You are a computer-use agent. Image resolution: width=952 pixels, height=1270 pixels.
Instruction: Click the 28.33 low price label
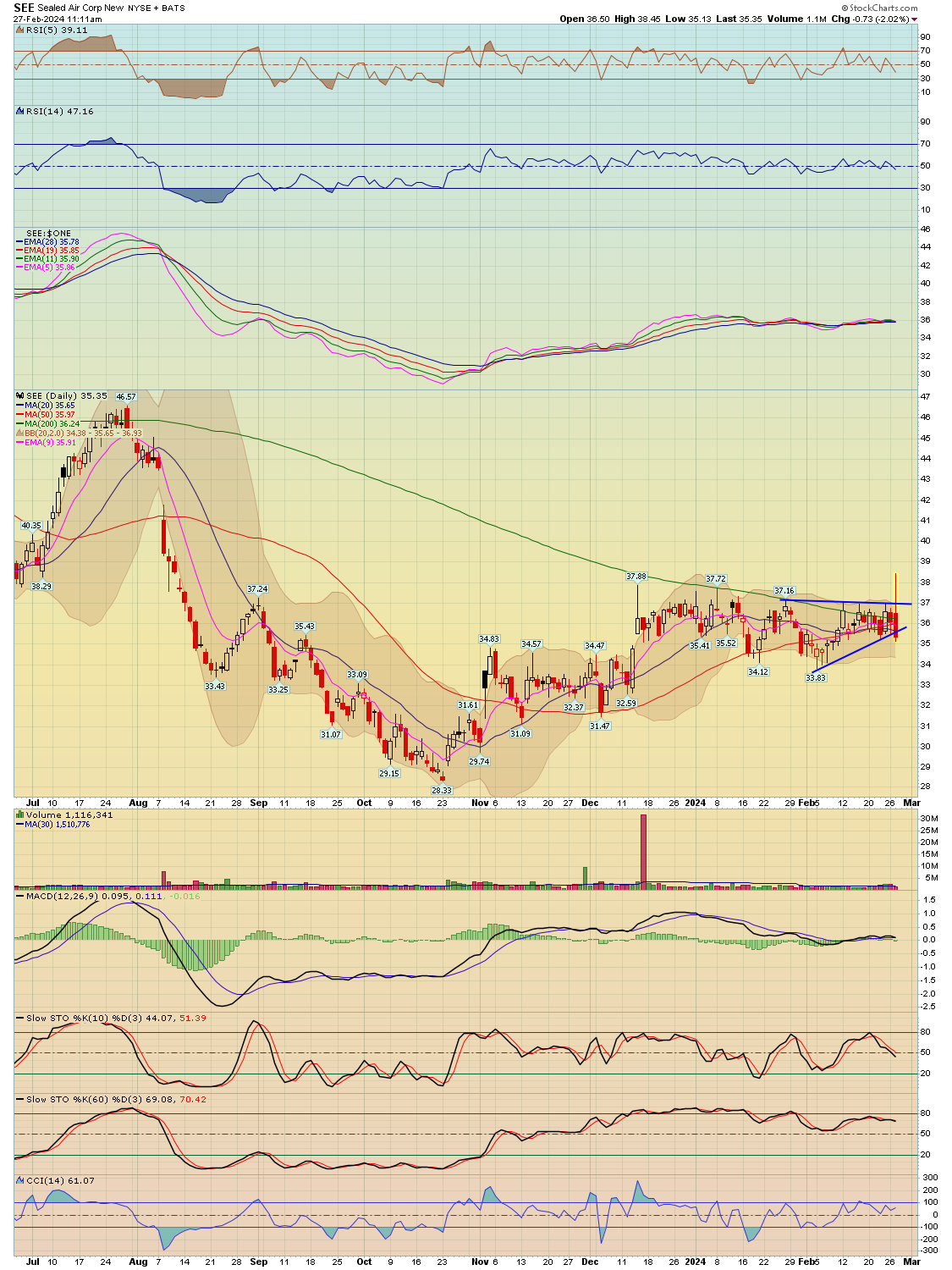tap(442, 789)
